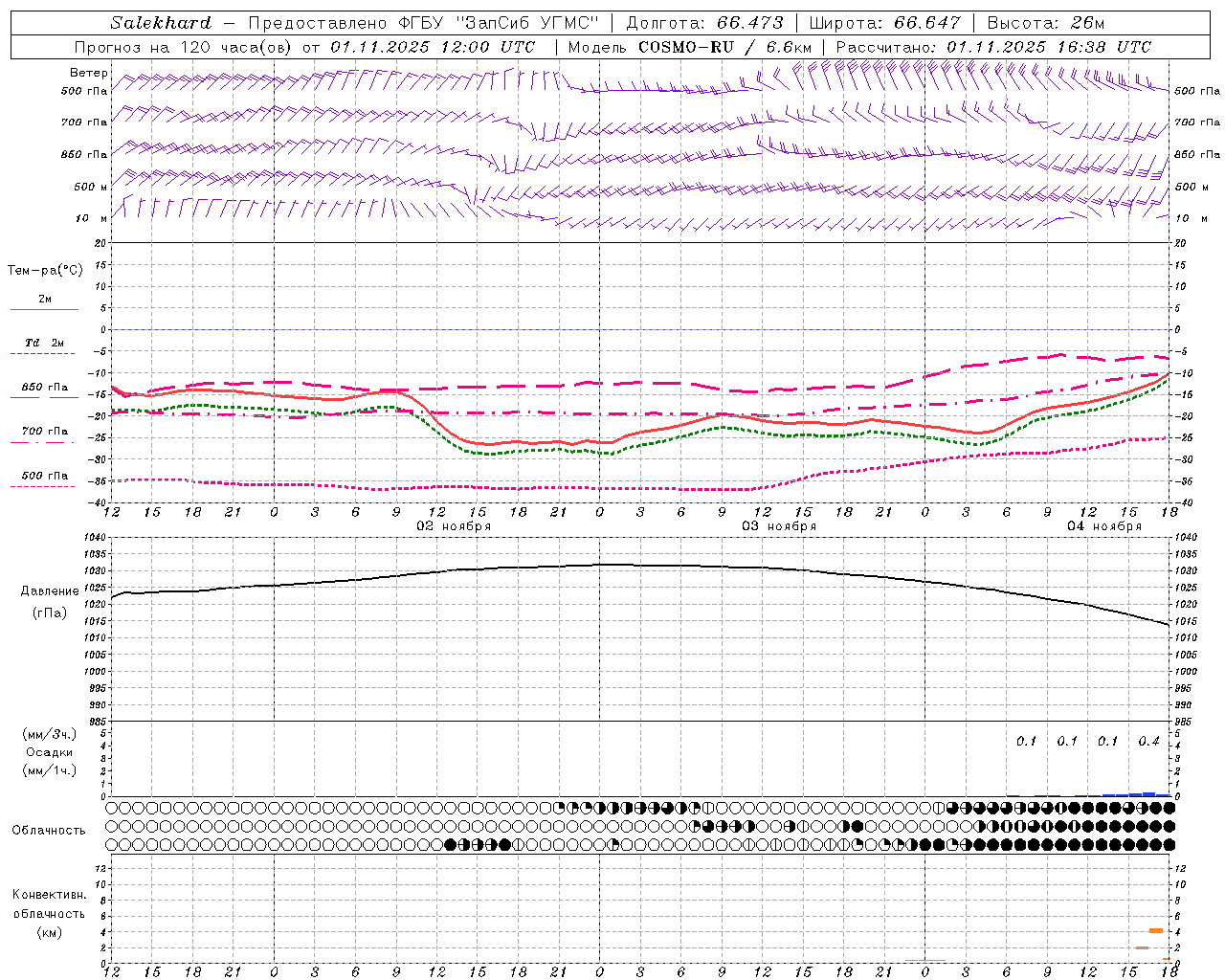
Task: Select the '0.4' precipitation amount value
Action: [1148, 741]
